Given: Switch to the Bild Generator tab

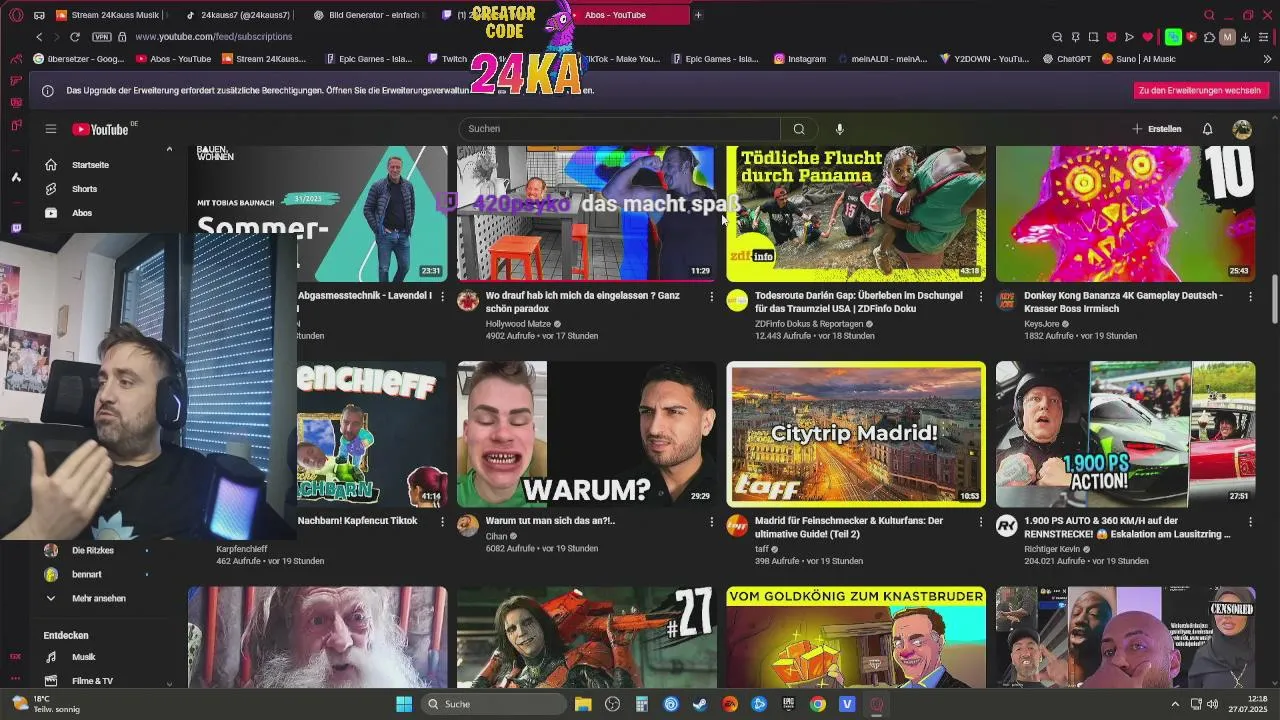Looking at the screenshot, I should point(368,15).
